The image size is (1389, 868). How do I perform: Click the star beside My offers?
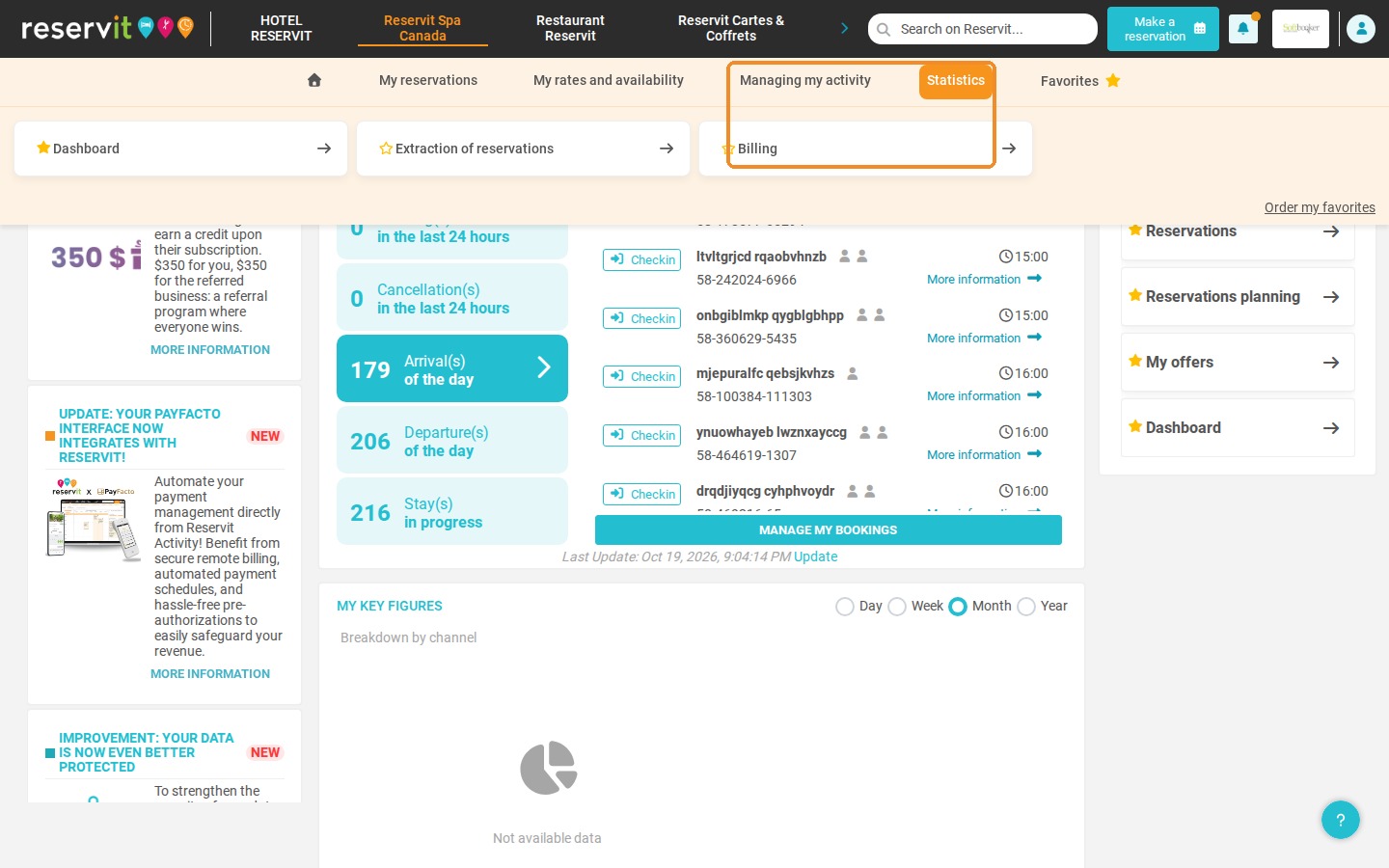(x=1135, y=361)
